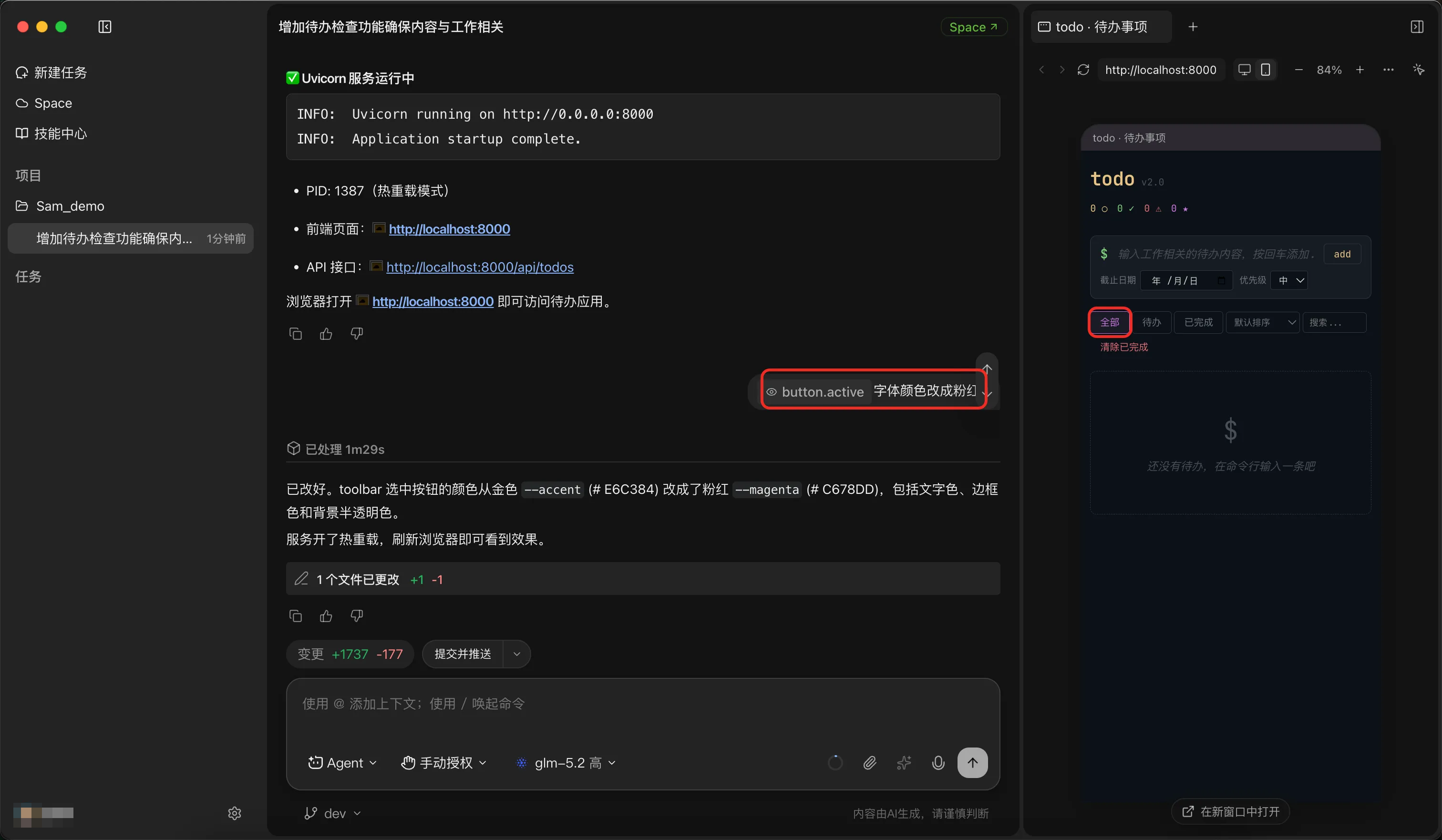This screenshot has height=840, width=1442.
Task: Select the 待办 filter in todo app
Action: (1152, 322)
